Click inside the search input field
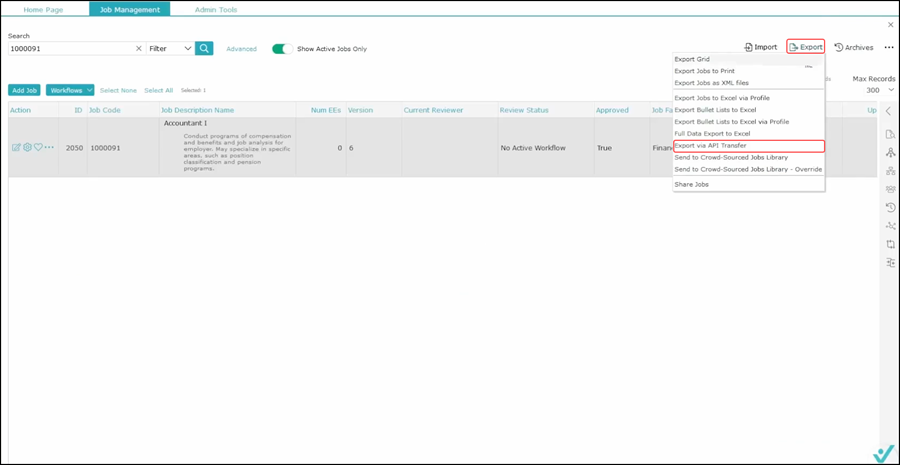Viewport: 900px width, 466px height. [70, 48]
